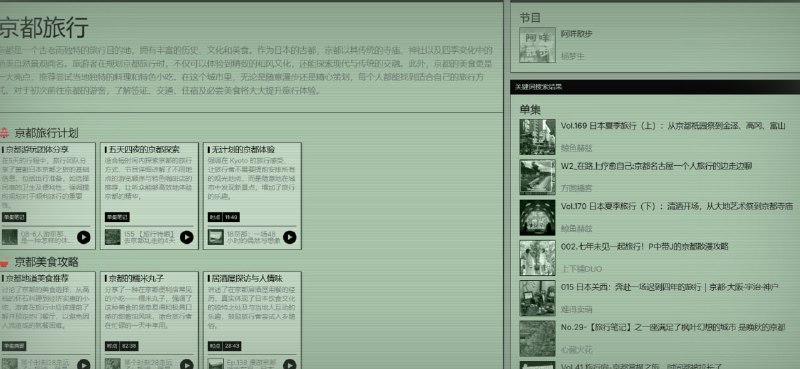Open episode thumbnail in 京都游玩团体分享 card

point(9,237)
